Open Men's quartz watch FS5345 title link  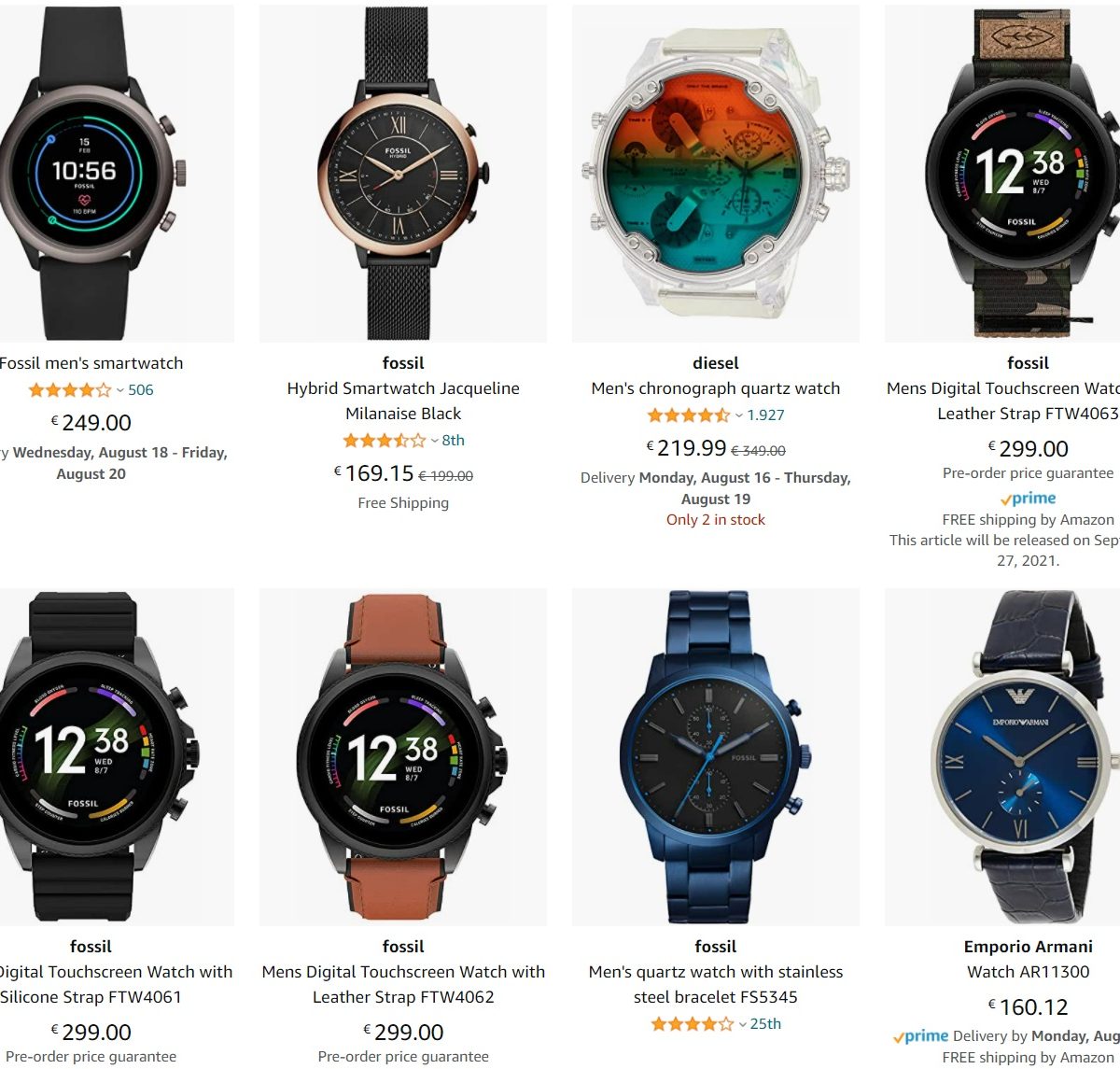[716, 984]
